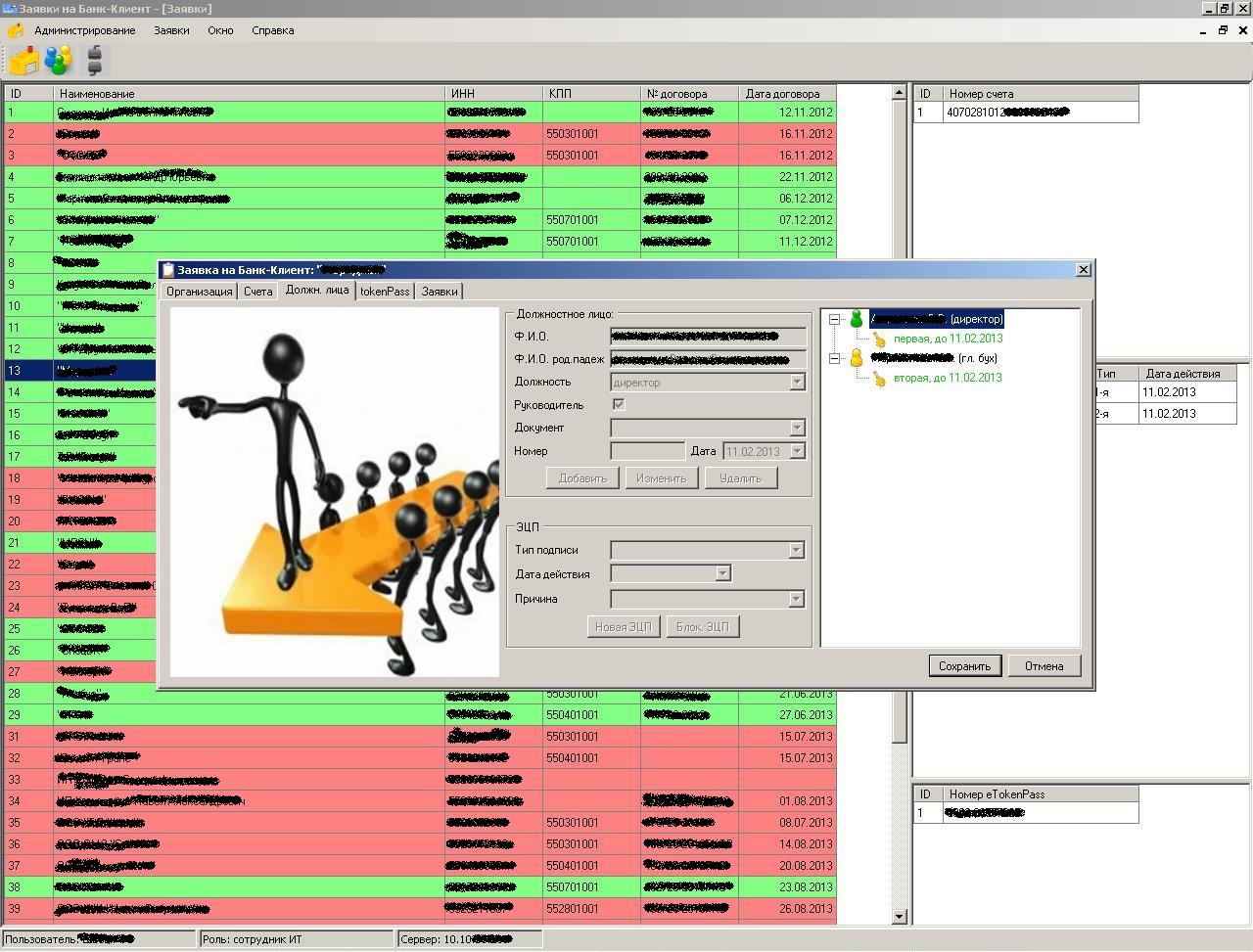Select the Должн. лица tab
This screenshot has width=1253, height=952.
(x=317, y=291)
